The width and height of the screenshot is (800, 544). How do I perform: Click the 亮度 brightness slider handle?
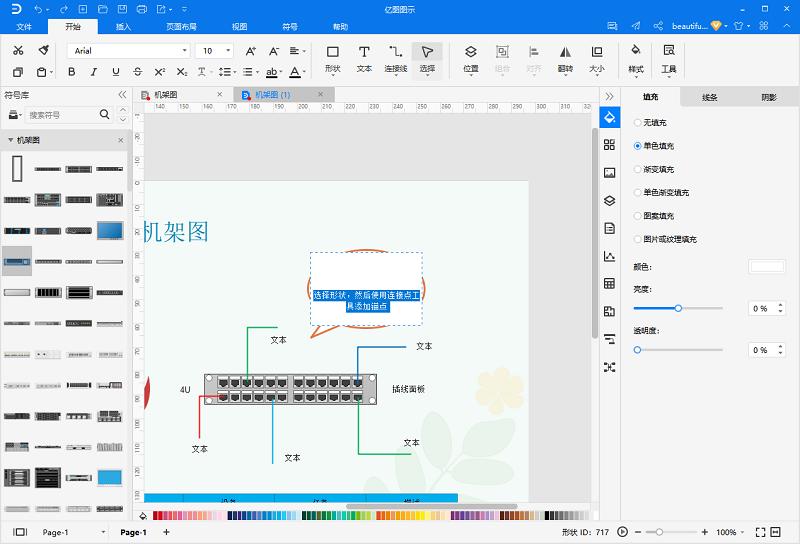pyautogui.click(x=678, y=308)
